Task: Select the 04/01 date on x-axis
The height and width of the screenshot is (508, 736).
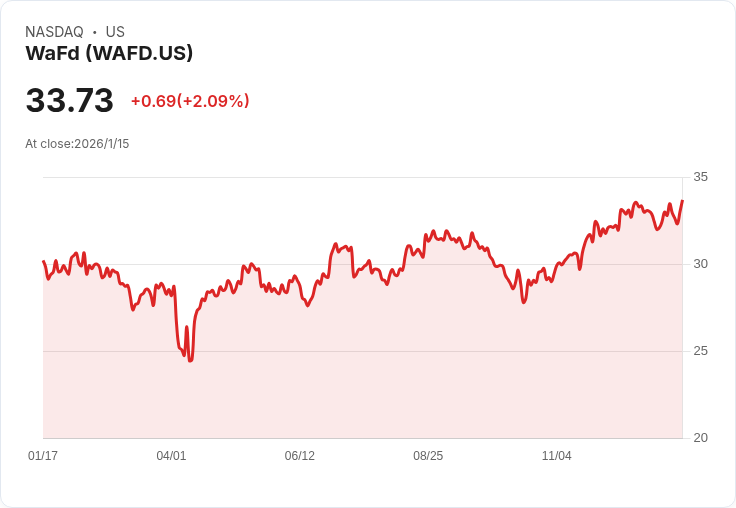Action: click(171, 456)
